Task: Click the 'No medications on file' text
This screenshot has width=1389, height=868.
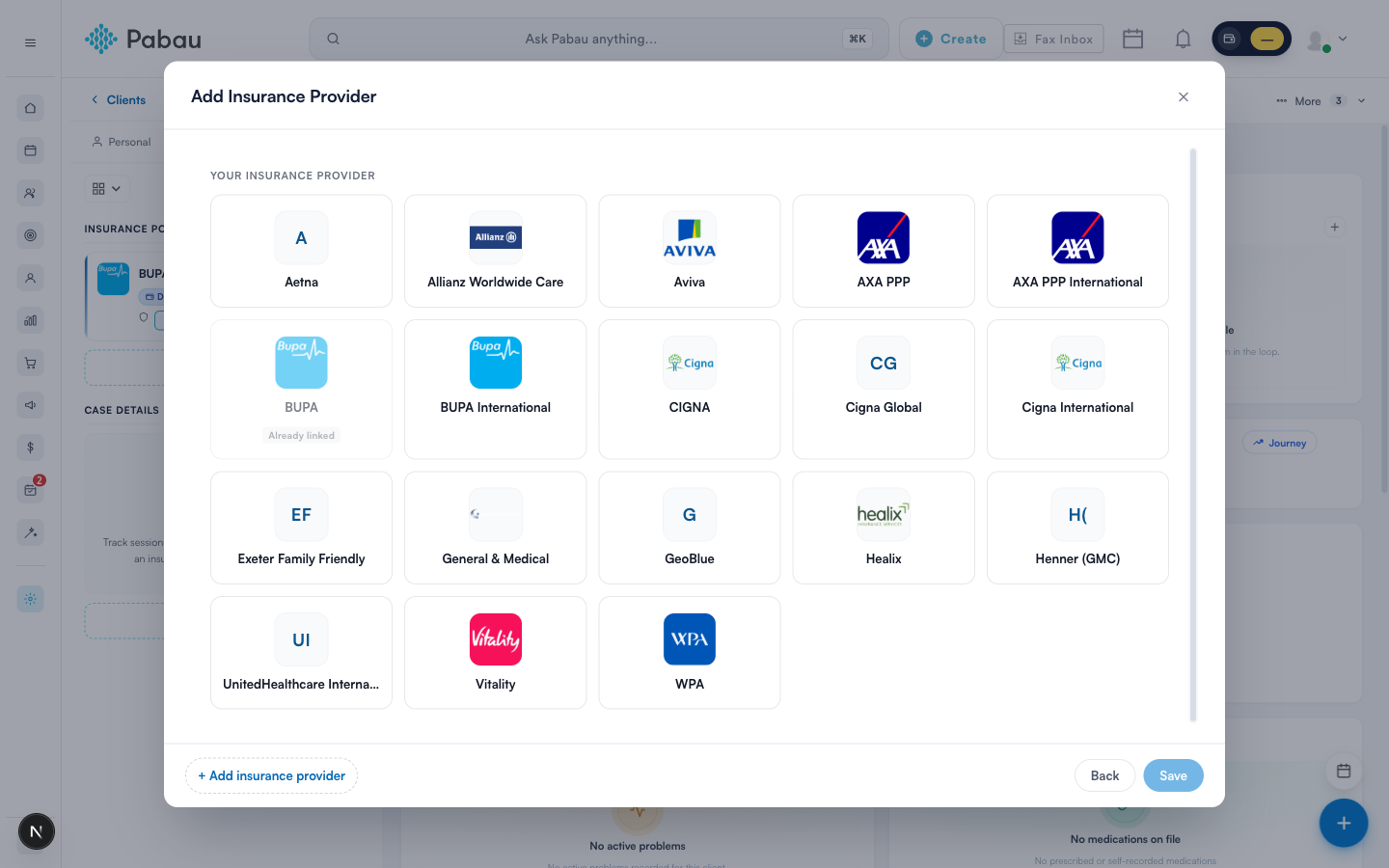Action: pyautogui.click(x=1125, y=839)
